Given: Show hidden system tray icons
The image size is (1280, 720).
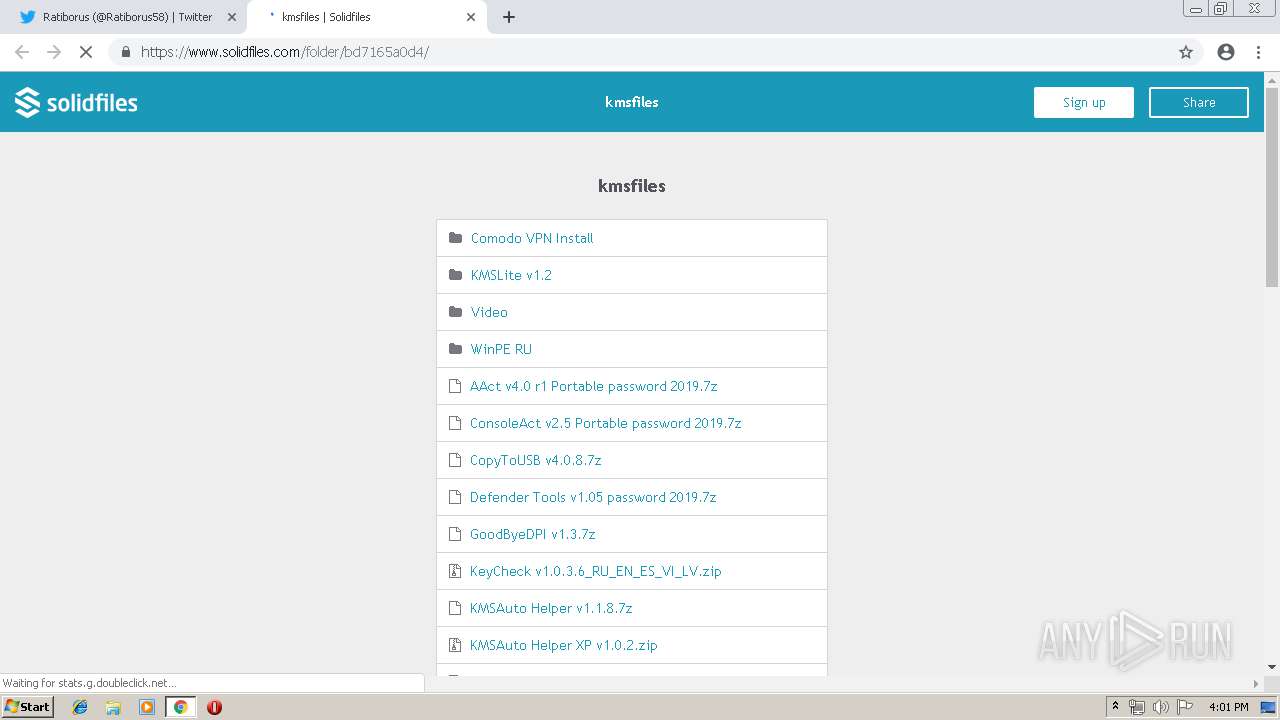Looking at the screenshot, I should point(1115,707).
